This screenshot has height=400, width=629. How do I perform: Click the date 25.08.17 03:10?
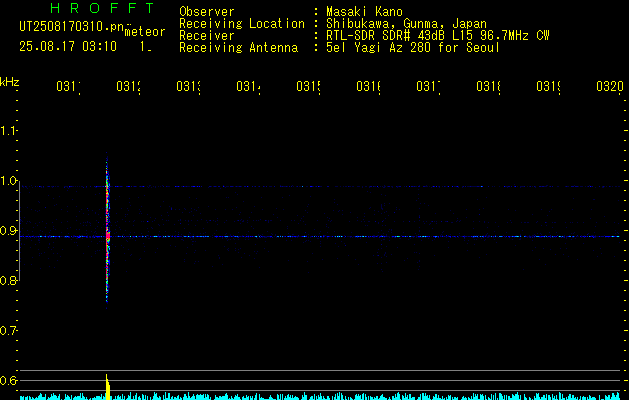tap(68, 47)
